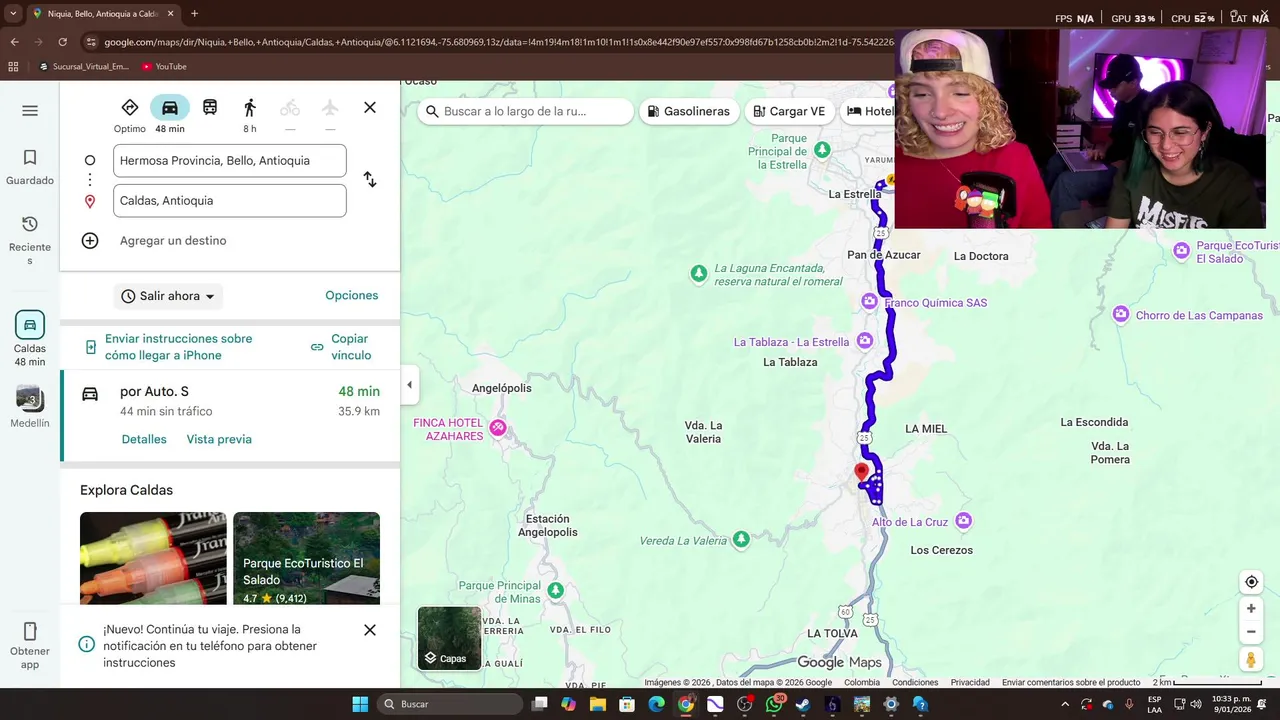Reload the browser page
This screenshot has height=720, width=1280.
pyautogui.click(x=62, y=42)
